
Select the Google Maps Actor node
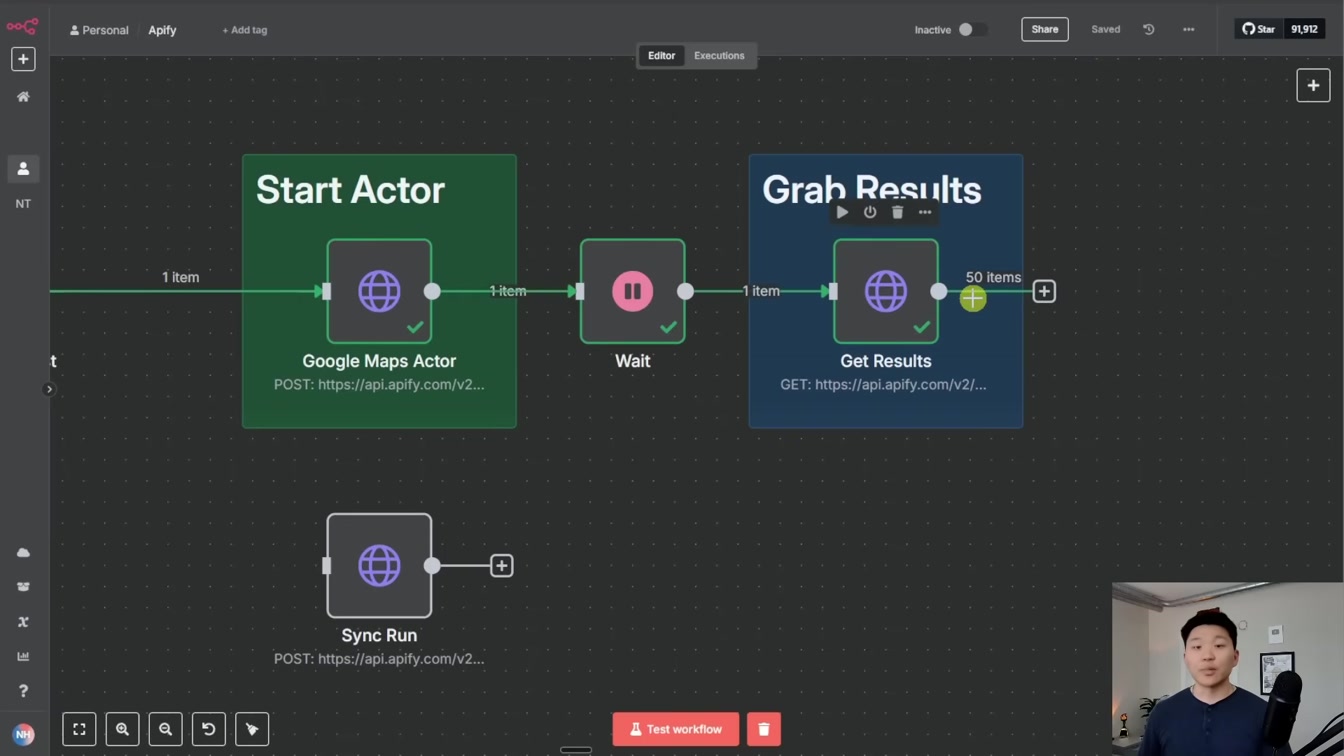379,291
